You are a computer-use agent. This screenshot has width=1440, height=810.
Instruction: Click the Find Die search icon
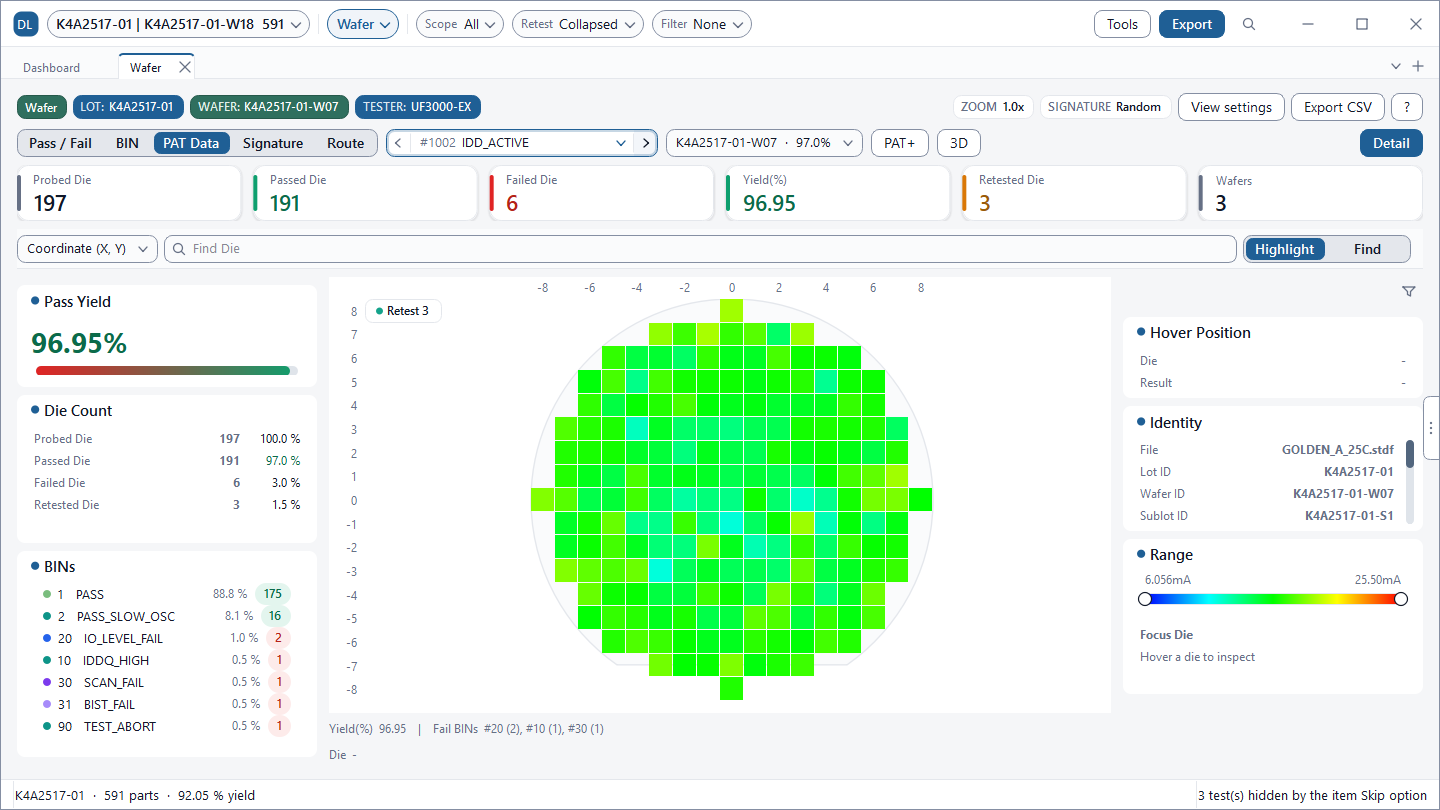[x=178, y=249]
